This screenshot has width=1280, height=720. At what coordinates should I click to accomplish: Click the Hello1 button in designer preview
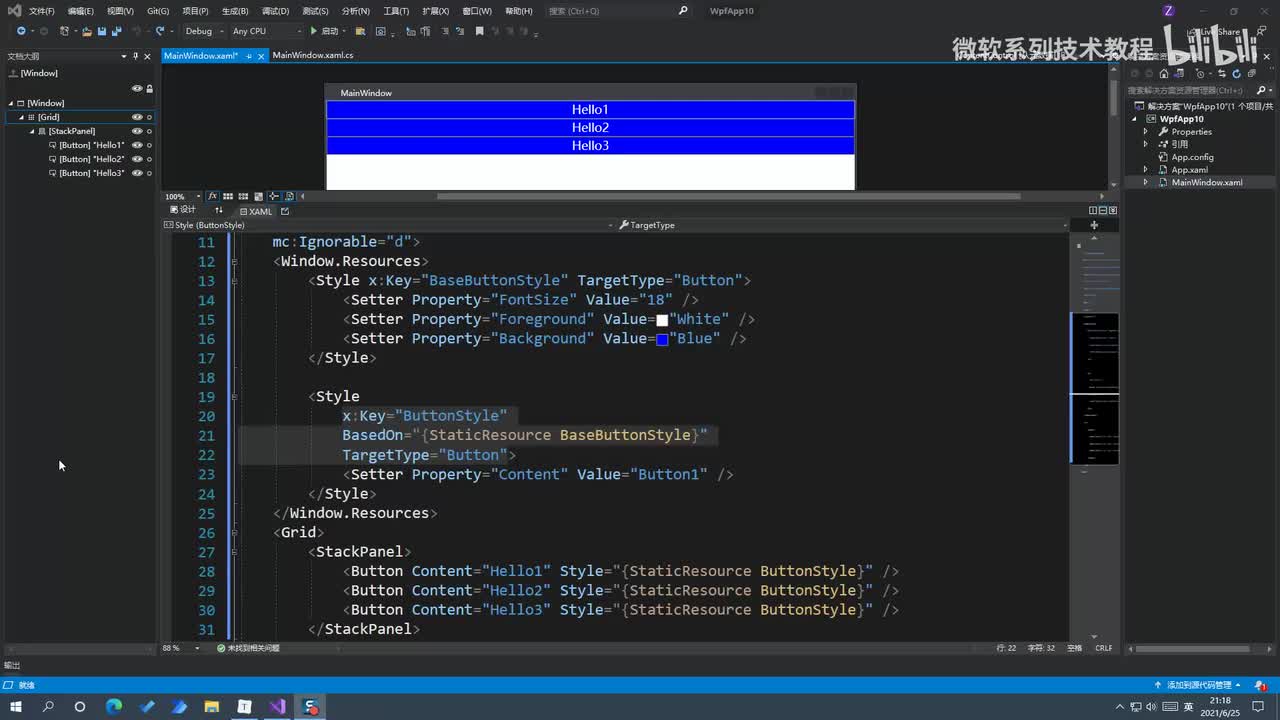tap(590, 110)
